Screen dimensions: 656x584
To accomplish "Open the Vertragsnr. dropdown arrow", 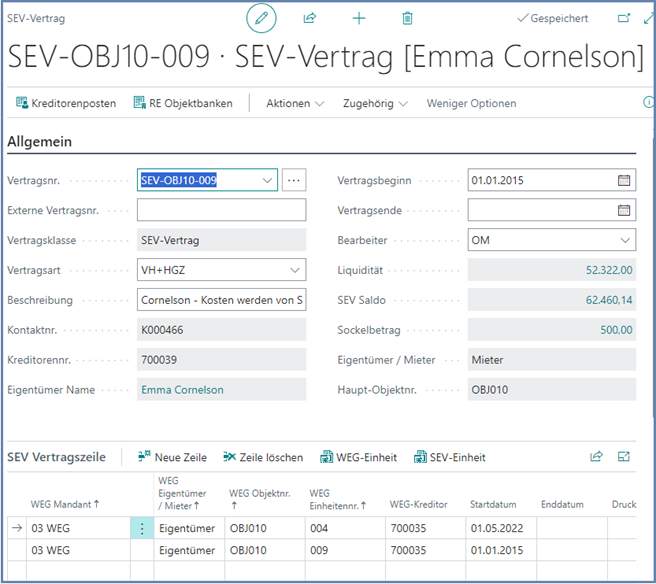I will 265,181.
